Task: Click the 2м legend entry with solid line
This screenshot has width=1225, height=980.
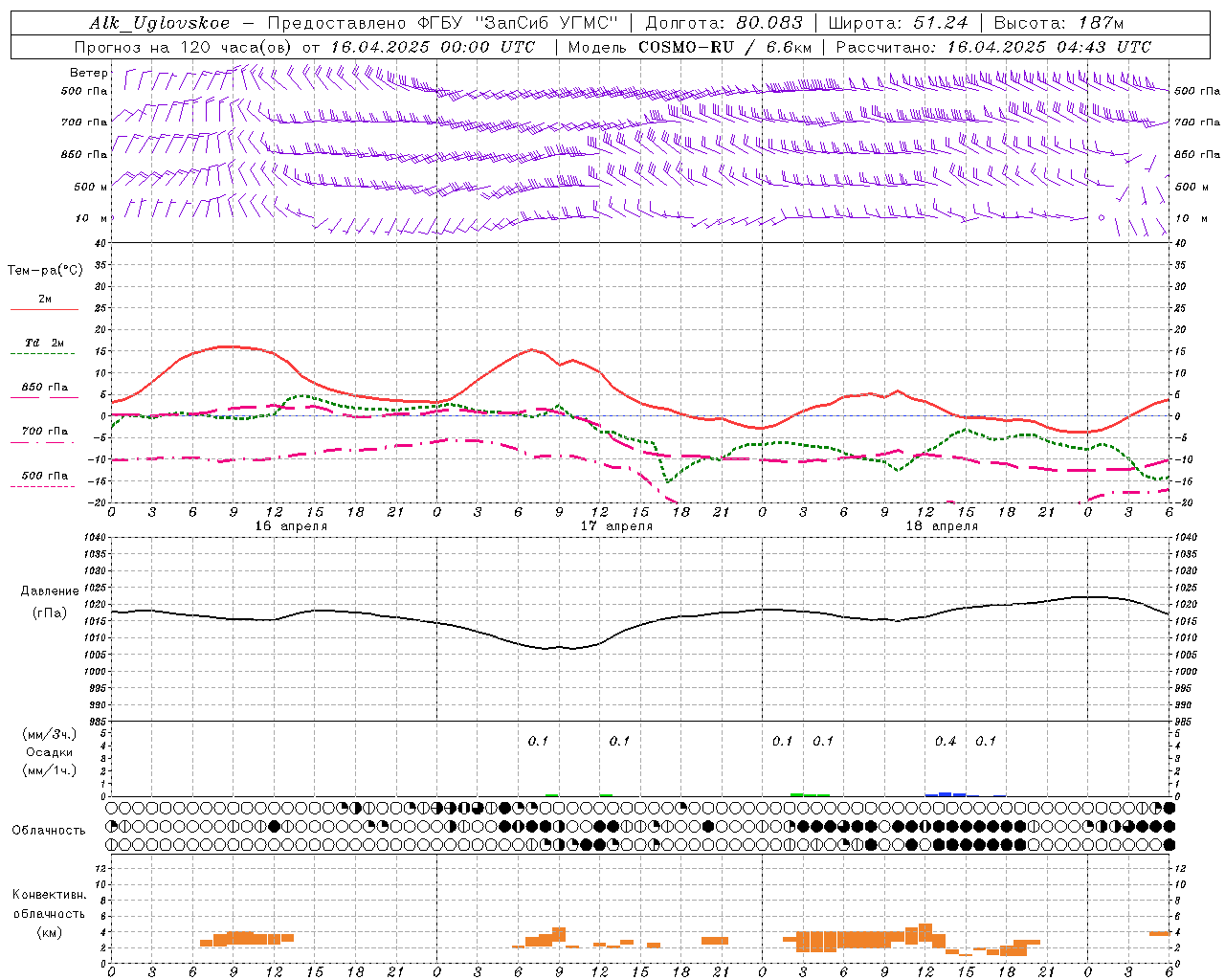Action: [x=44, y=300]
